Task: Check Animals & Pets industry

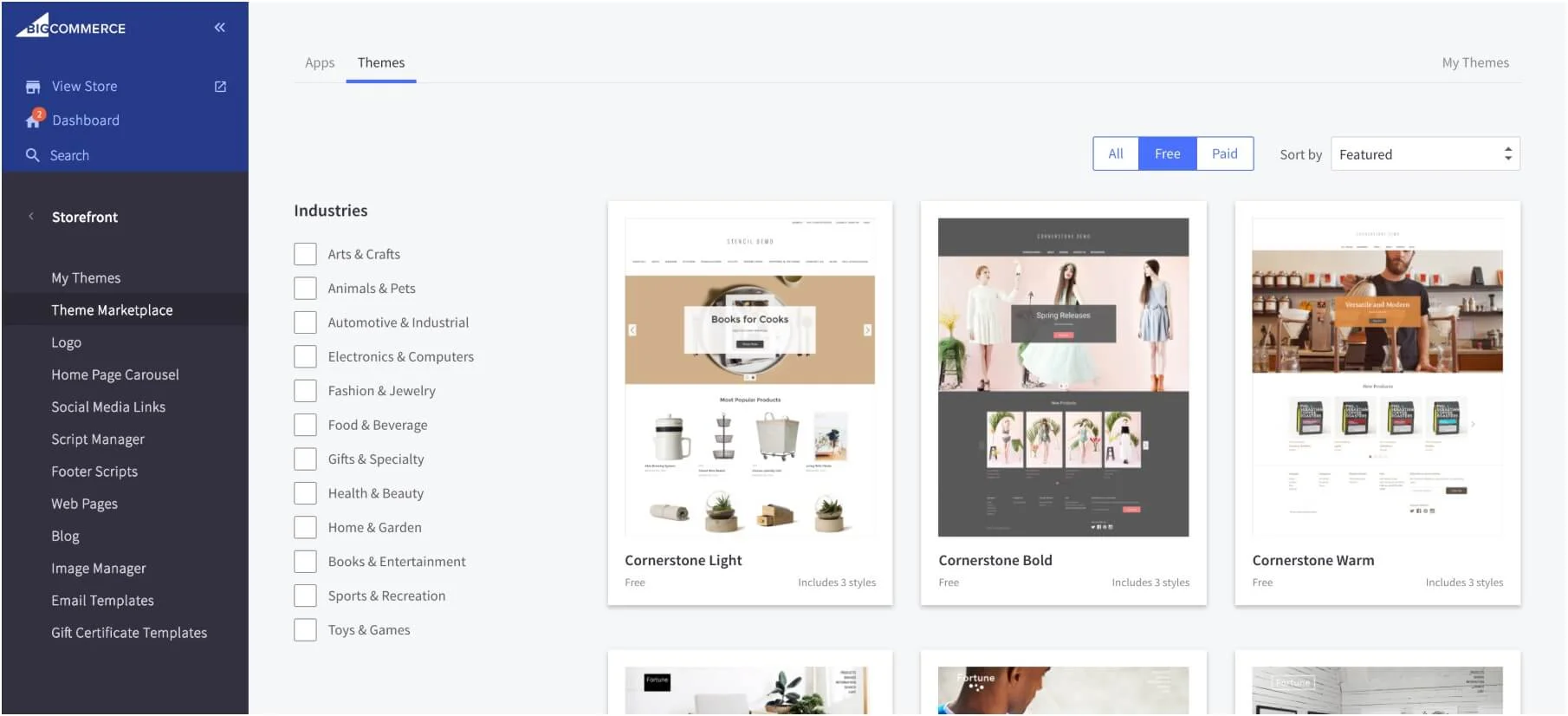Action: tap(305, 288)
